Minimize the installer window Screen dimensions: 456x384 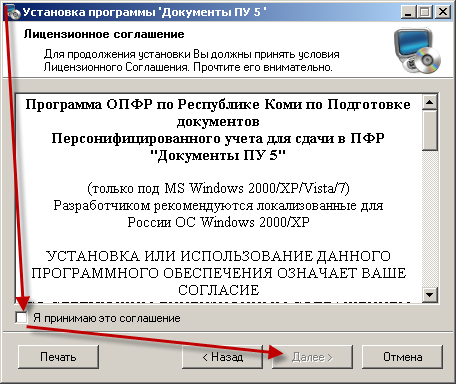pos(408,12)
